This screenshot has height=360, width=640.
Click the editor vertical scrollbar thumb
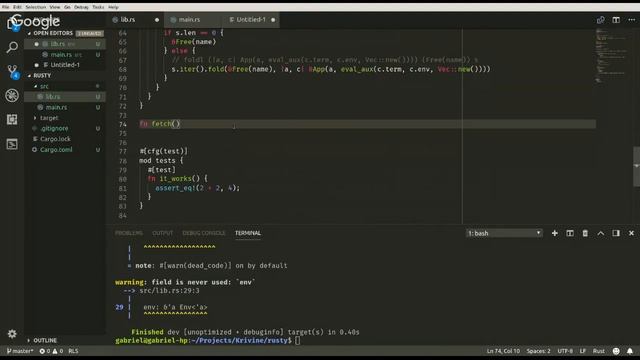point(636,166)
